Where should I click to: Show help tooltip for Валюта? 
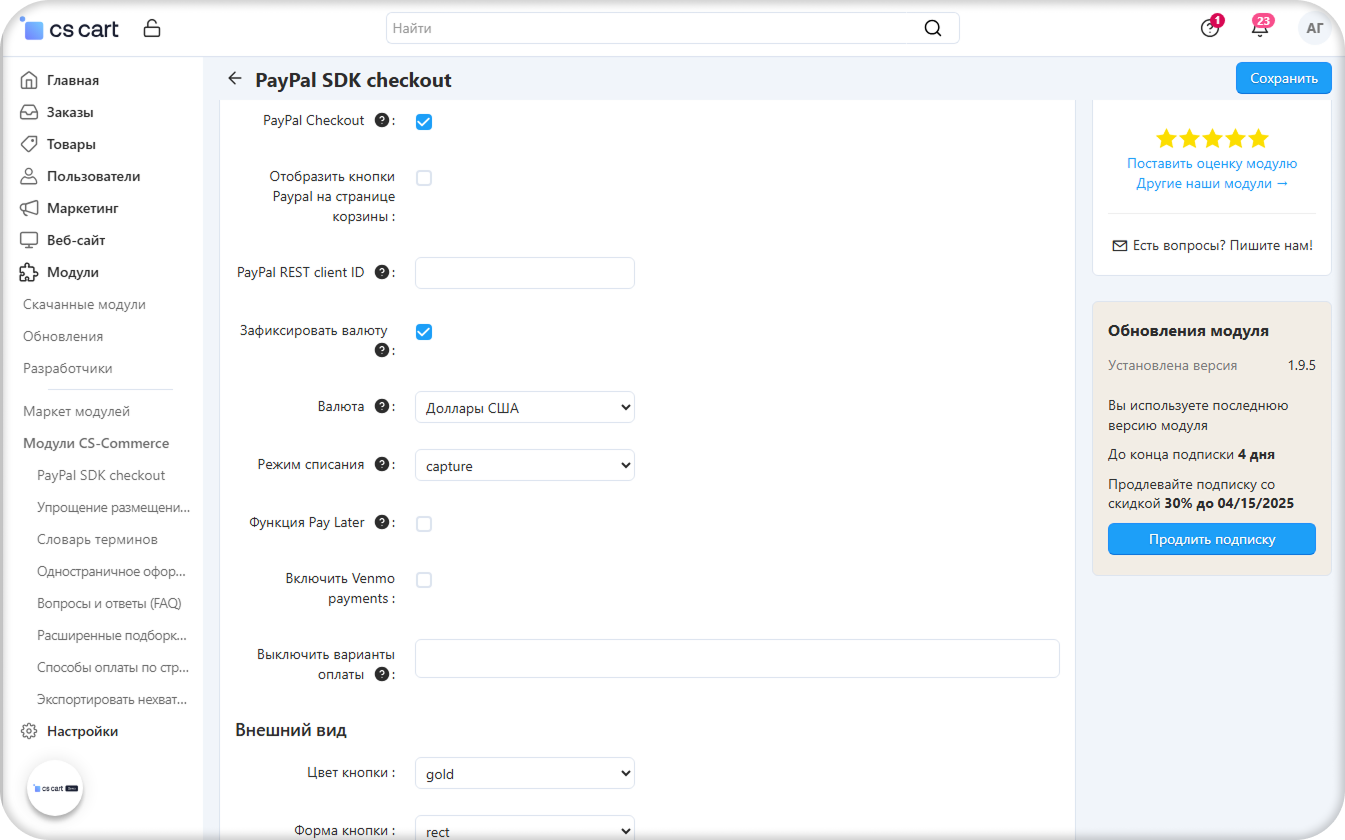coord(381,406)
